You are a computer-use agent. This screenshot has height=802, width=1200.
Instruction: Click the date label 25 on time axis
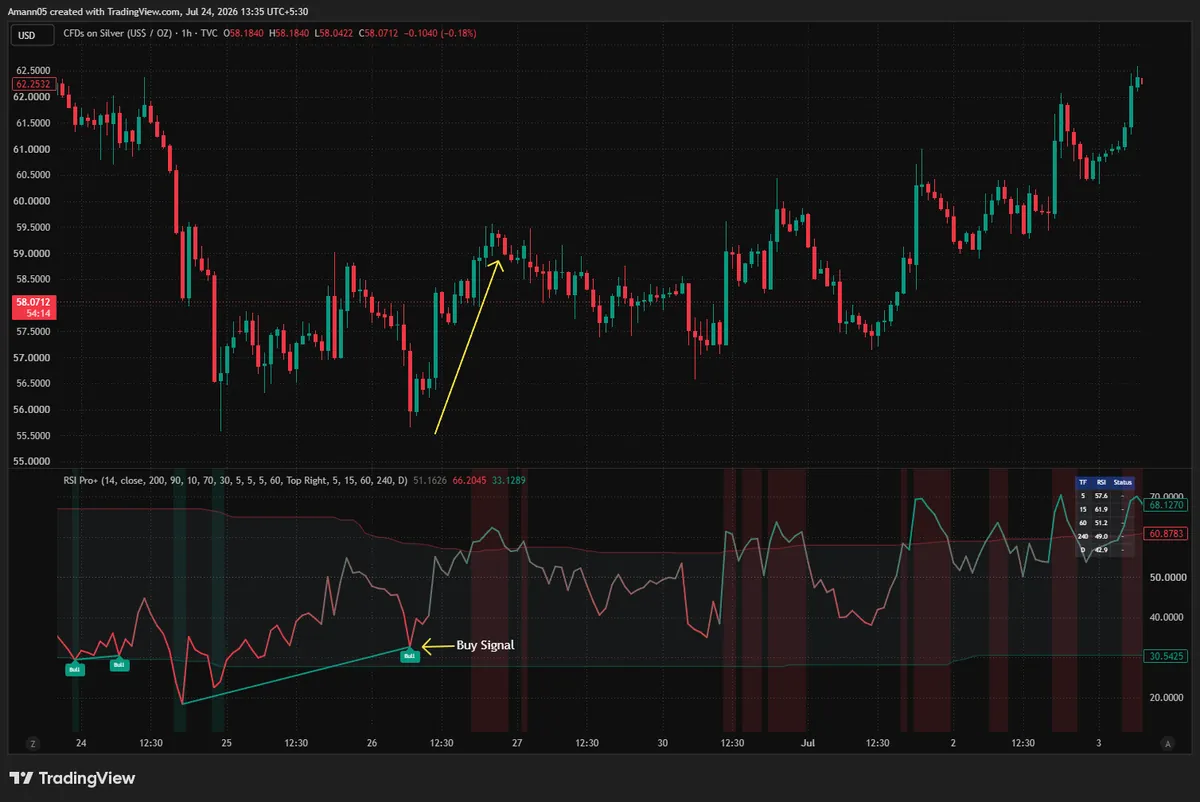point(227,743)
